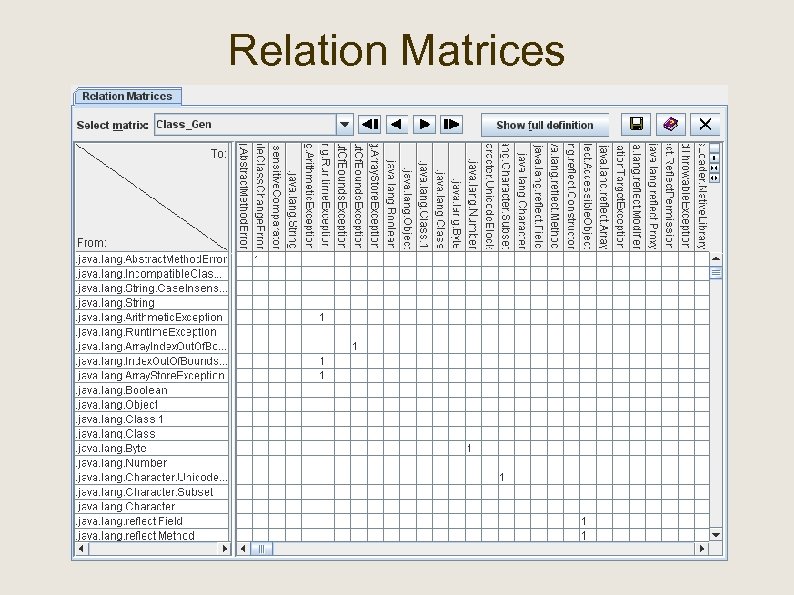794x595 pixels.
Task: Select row java.lang.Character.Subset
Action: coord(152,492)
